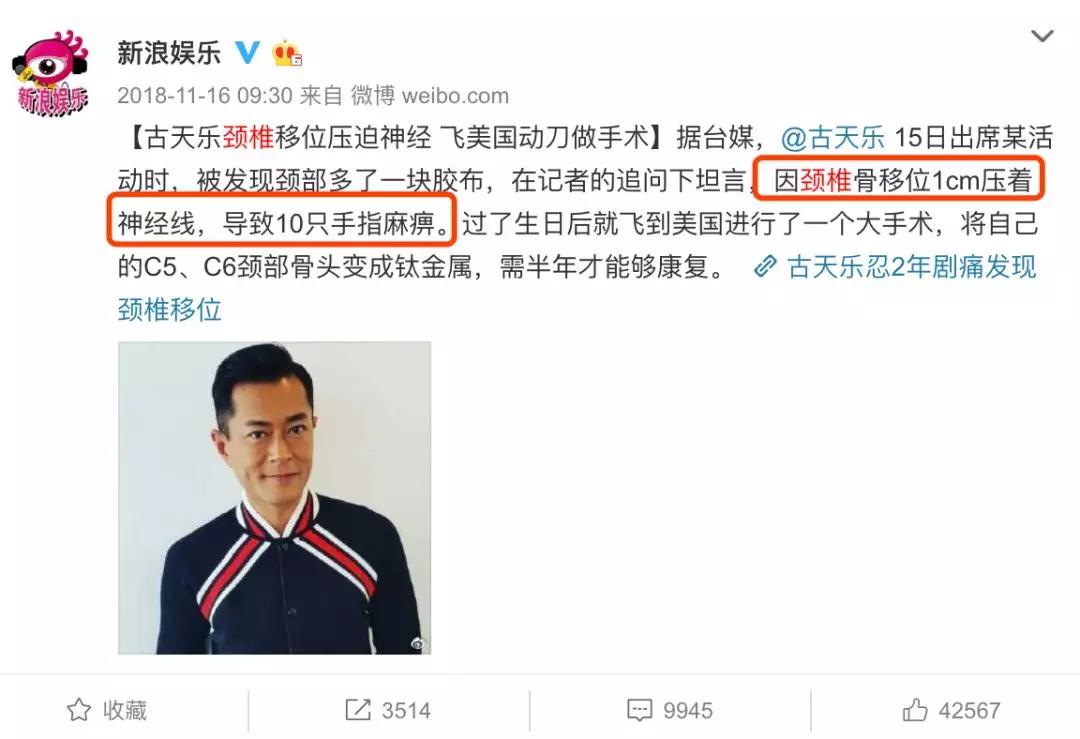Open the @古天乐 mention link
1080x739 pixels.
click(x=833, y=138)
